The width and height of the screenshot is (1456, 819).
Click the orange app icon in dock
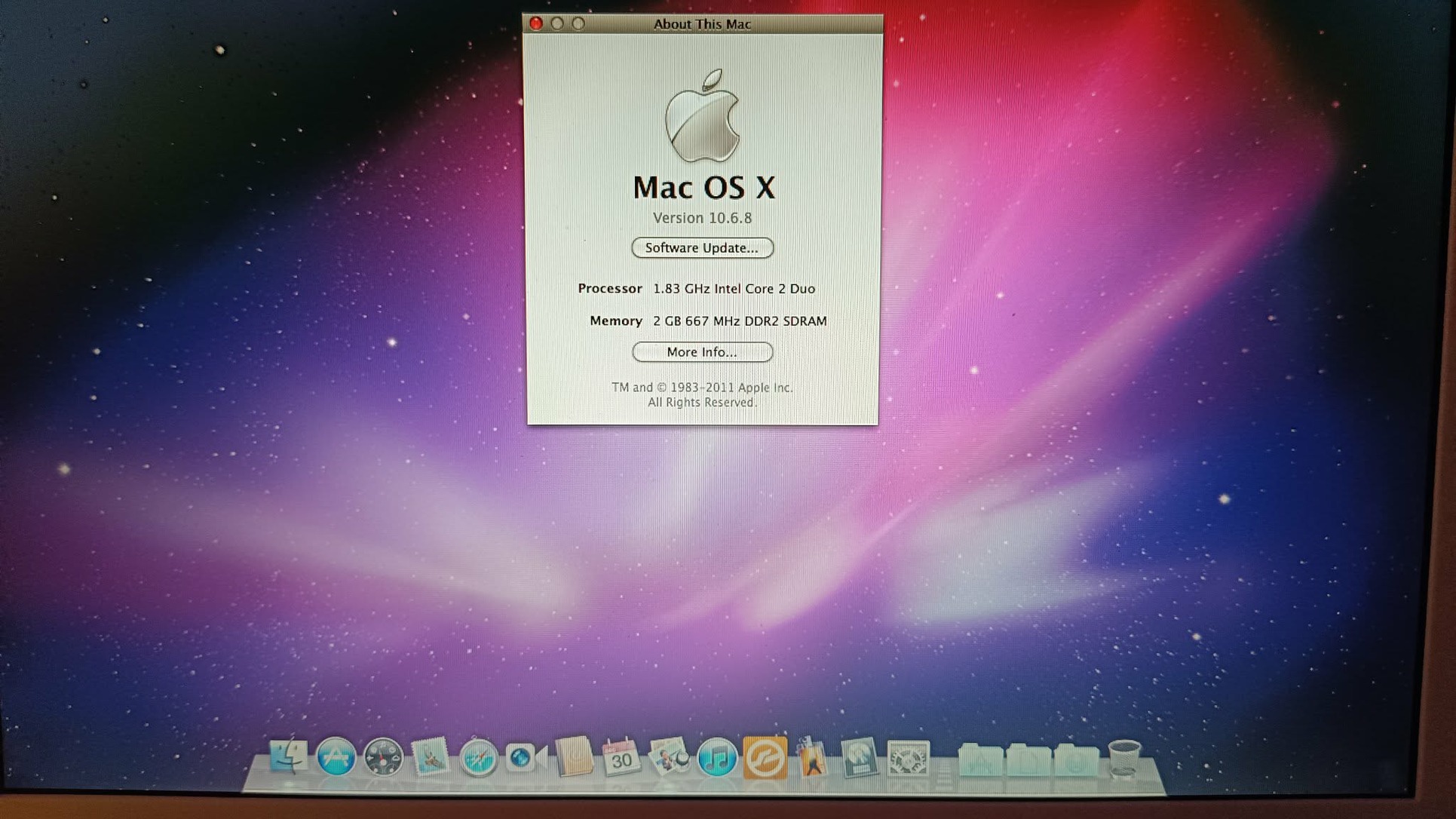tap(765, 758)
